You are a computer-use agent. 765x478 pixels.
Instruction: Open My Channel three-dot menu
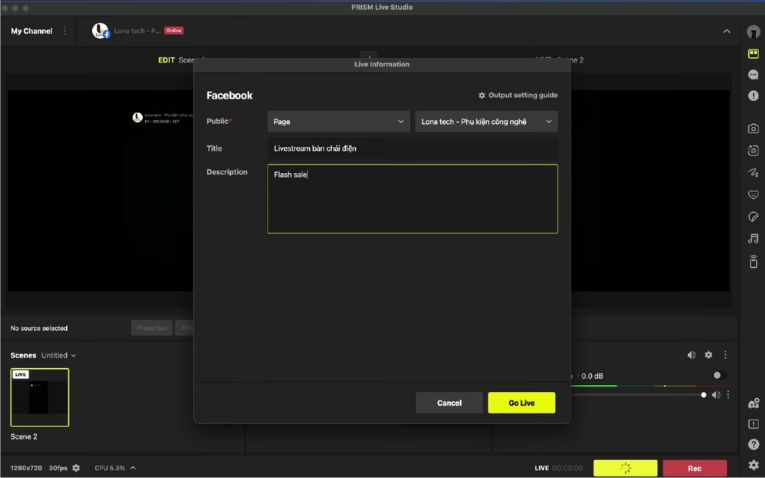point(65,31)
